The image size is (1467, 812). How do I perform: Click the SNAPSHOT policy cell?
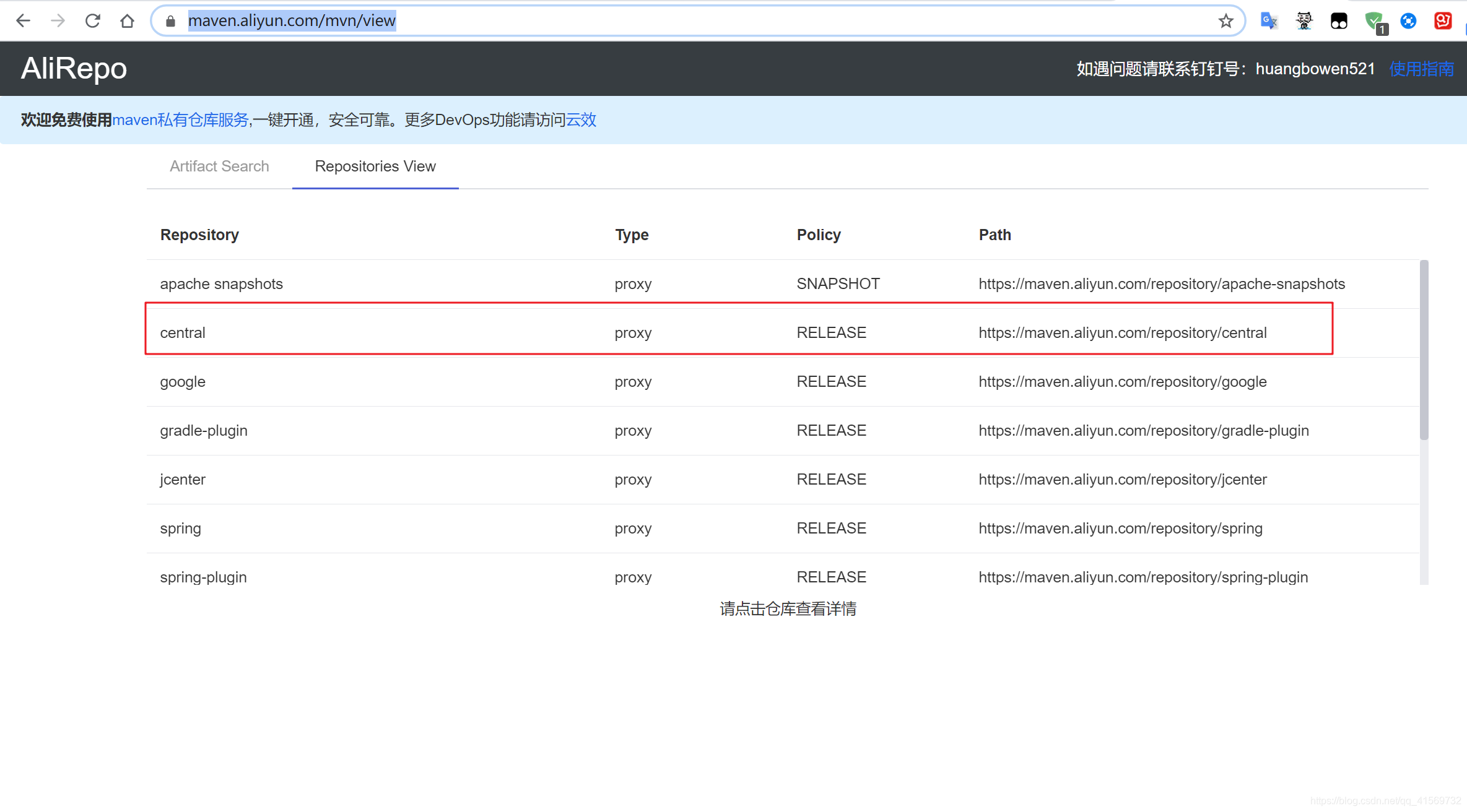pos(838,284)
